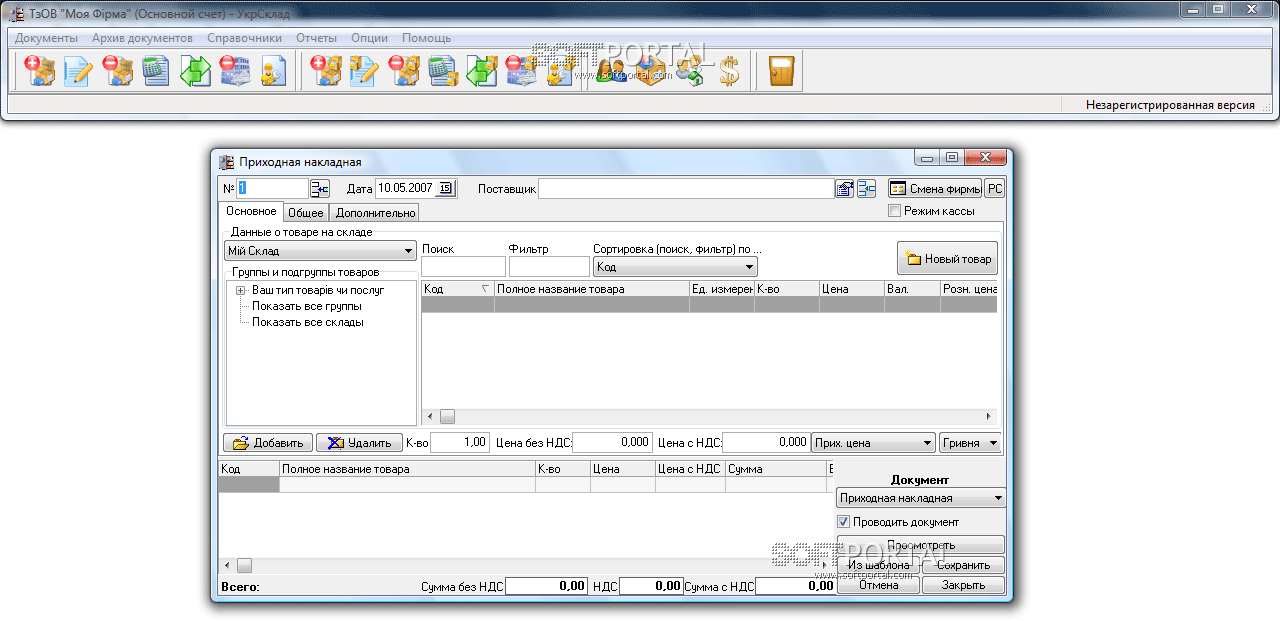This screenshot has height=621, width=1280.
Task: Open the calendar picker beside Дата field
Action: pos(446,188)
